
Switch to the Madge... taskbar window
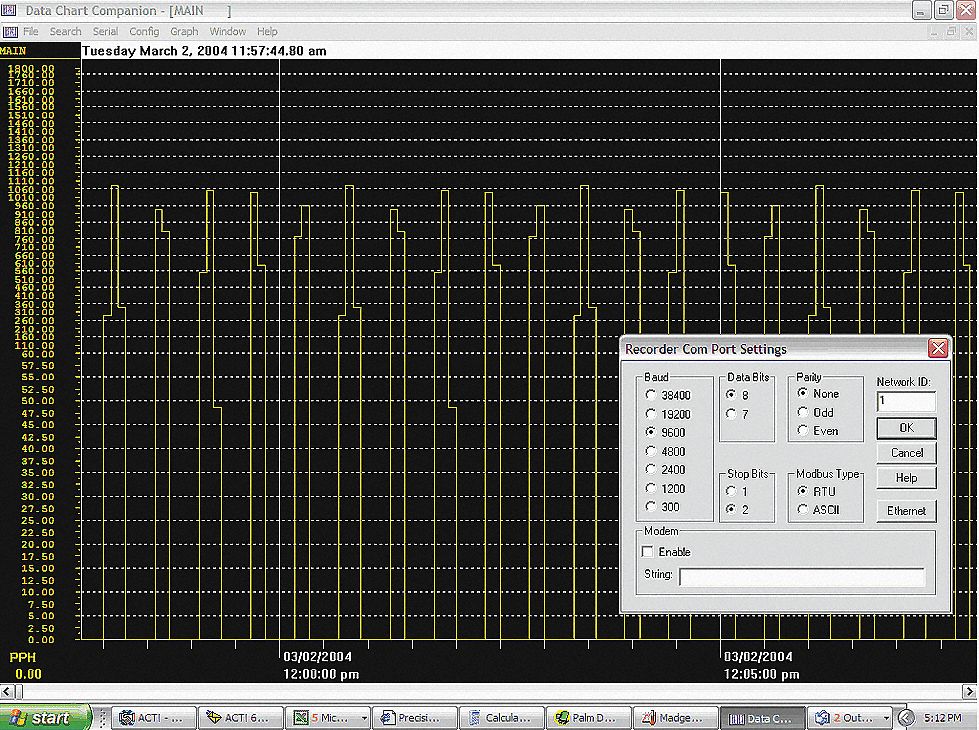[x=676, y=718]
